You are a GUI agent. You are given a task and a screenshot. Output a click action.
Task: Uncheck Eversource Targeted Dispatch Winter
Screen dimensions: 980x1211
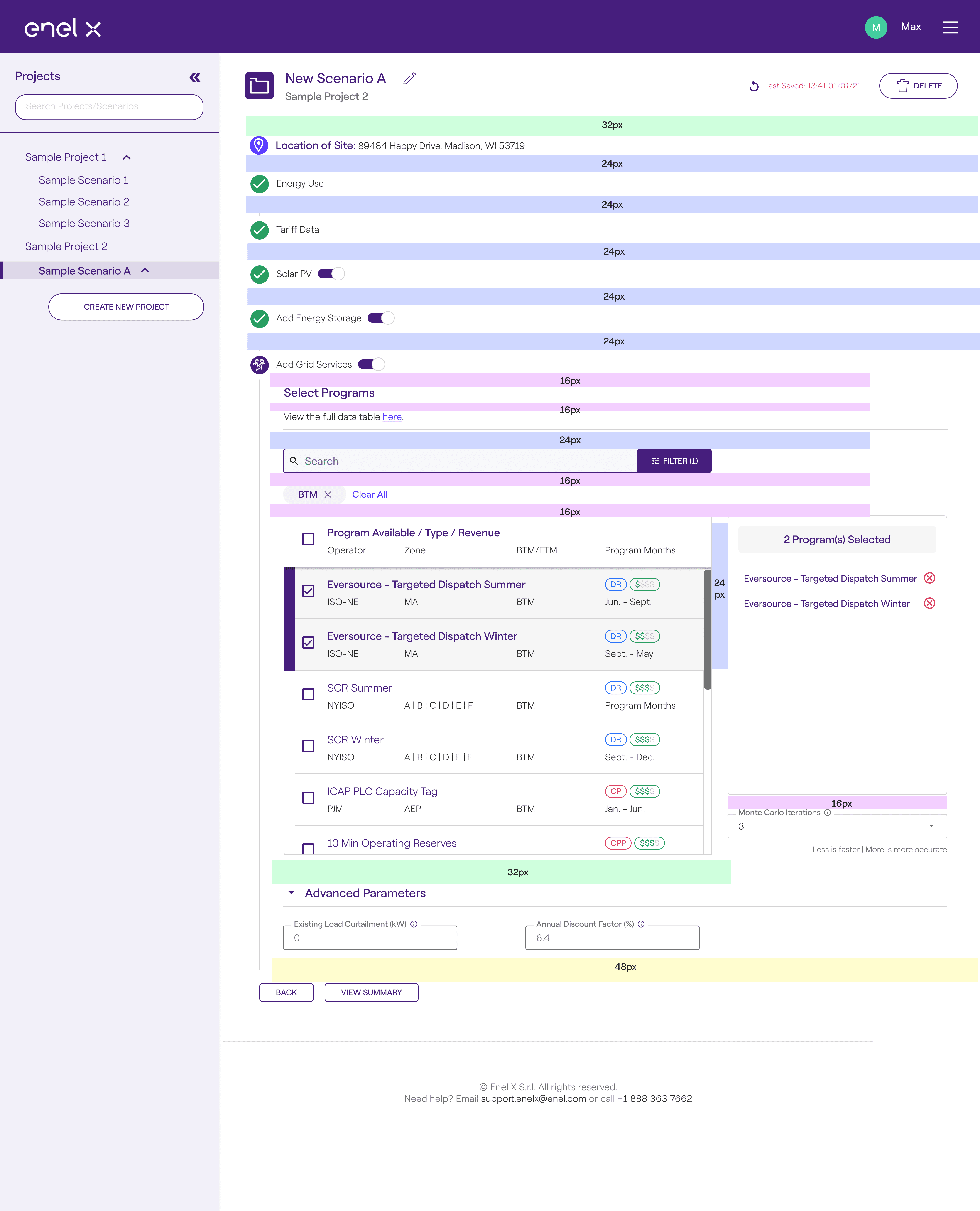pyautogui.click(x=308, y=642)
